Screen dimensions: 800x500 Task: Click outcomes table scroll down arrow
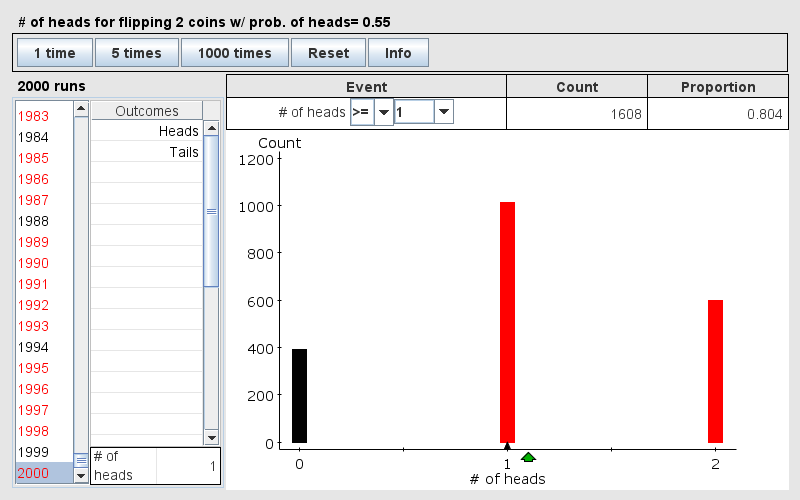pos(211,437)
